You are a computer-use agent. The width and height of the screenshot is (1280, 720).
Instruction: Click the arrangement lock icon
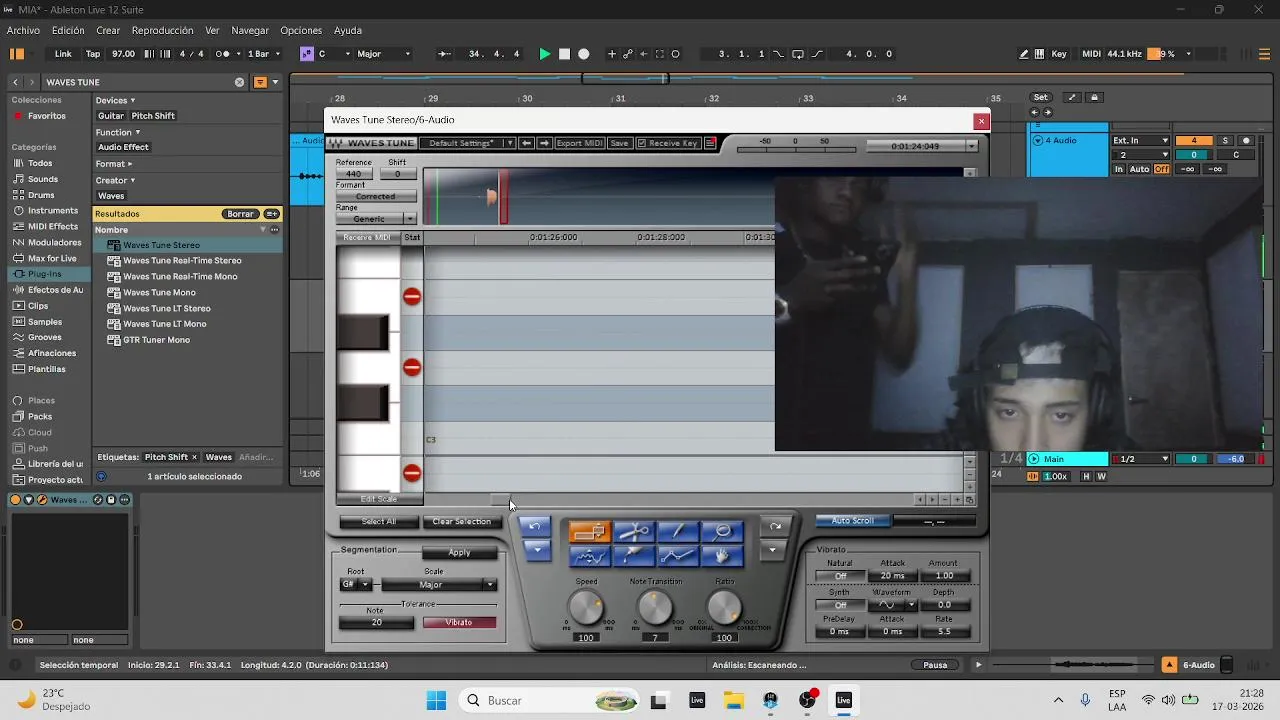pyautogui.click(x=1094, y=97)
